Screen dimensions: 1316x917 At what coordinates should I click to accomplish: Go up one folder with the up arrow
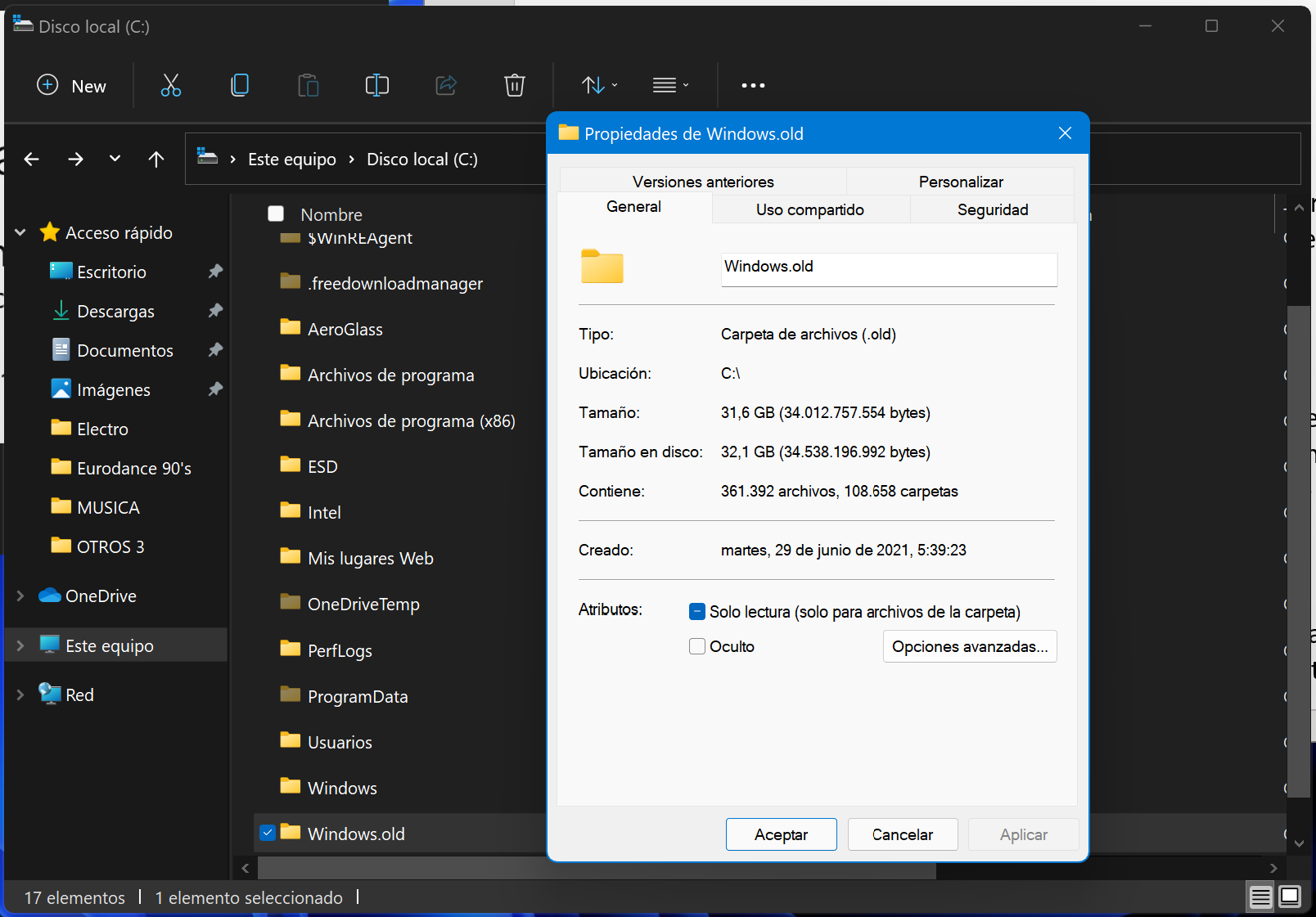click(156, 160)
